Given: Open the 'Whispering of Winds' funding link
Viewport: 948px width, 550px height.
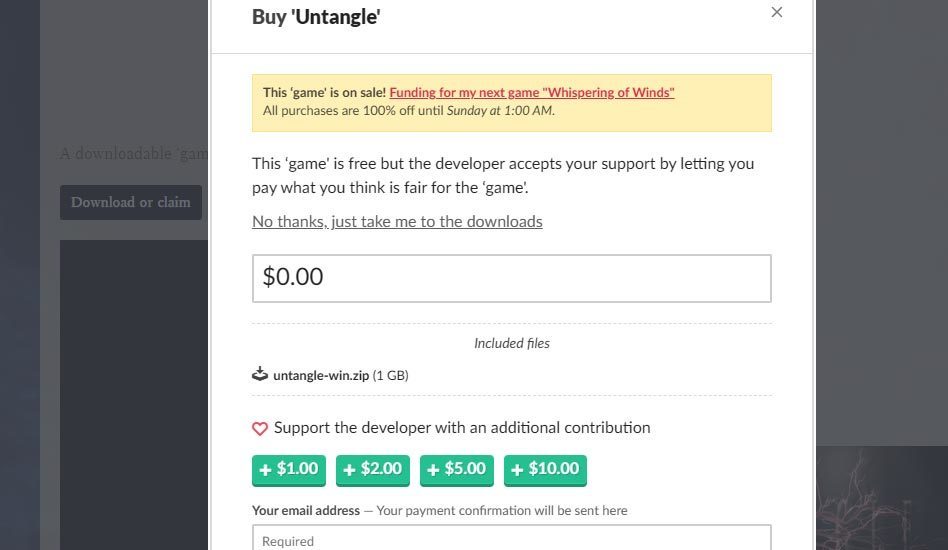Looking at the screenshot, I should pyautogui.click(x=531, y=92).
